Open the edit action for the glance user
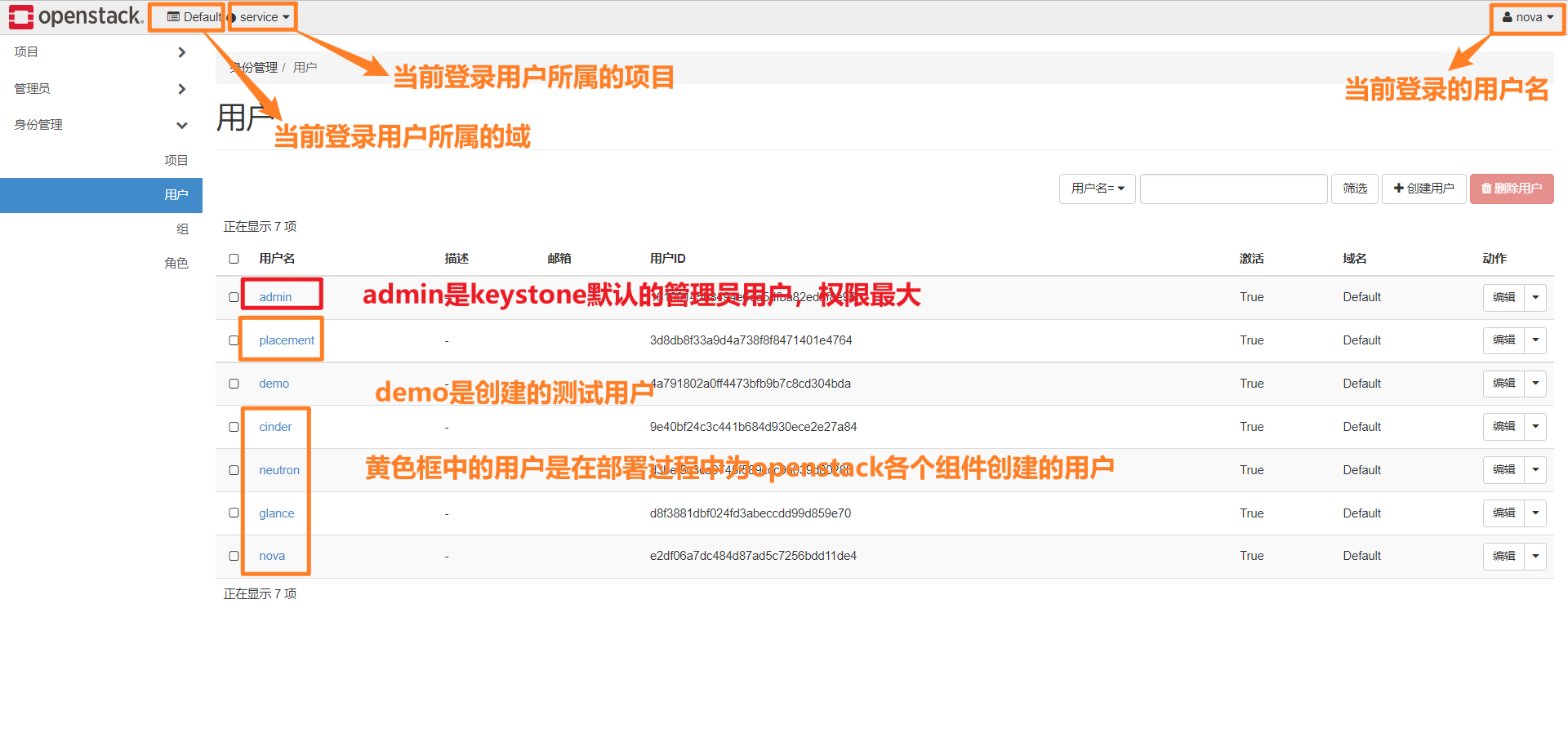Viewport: 1568px width, 746px height. click(1505, 513)
